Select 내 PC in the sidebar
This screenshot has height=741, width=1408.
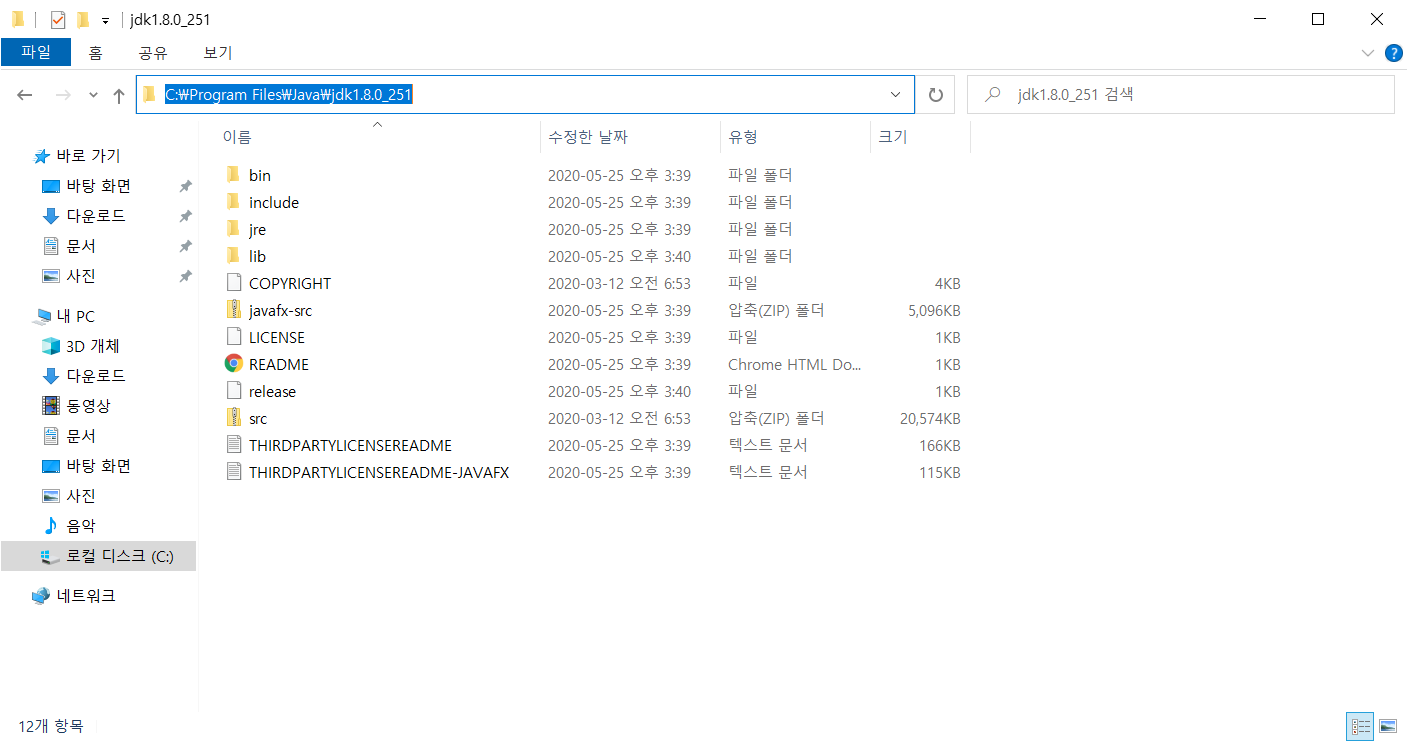point(75,316)
